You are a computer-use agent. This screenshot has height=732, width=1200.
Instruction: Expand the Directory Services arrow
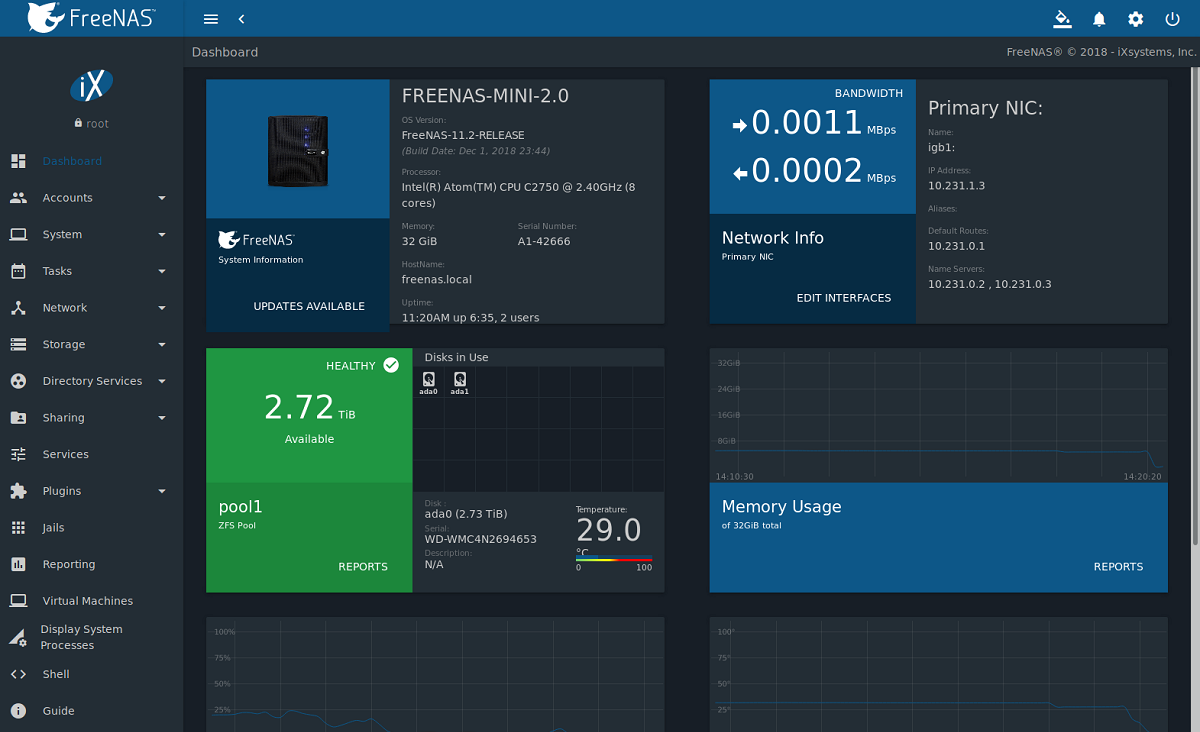coord(162,381)
